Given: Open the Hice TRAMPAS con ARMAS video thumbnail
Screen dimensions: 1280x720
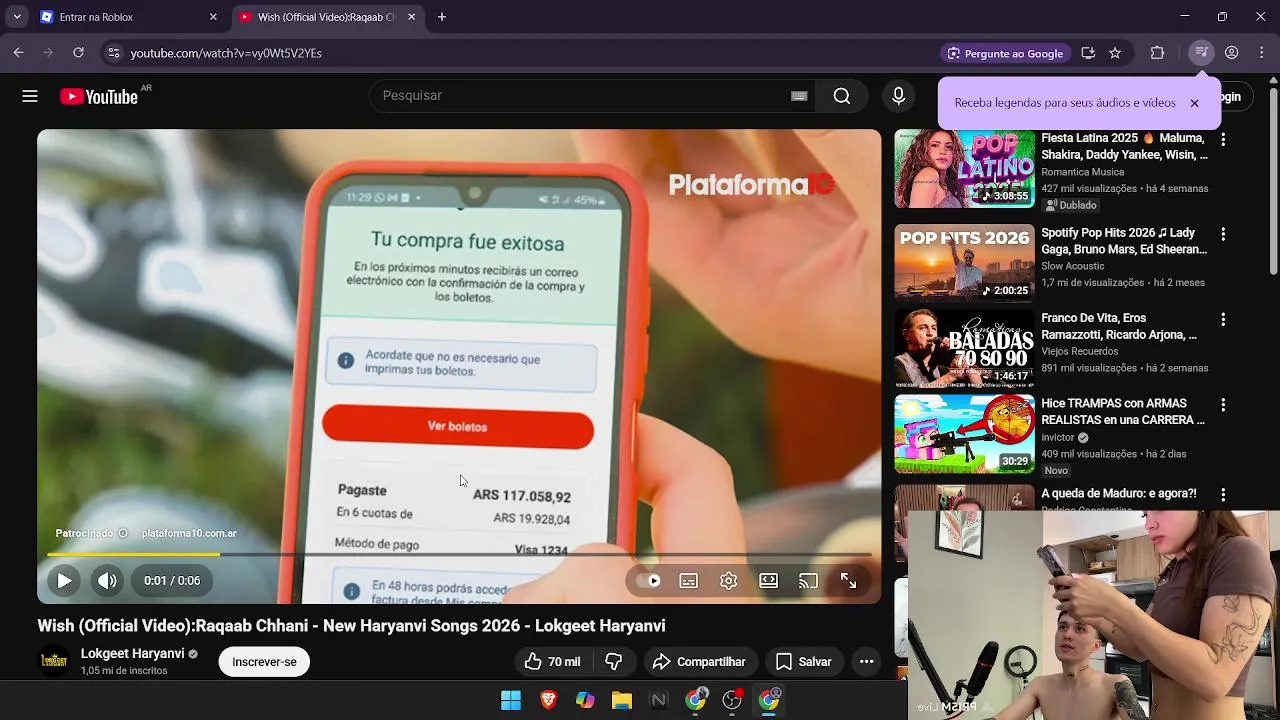Looking at the screenshot, I should [x=964, y=434].
